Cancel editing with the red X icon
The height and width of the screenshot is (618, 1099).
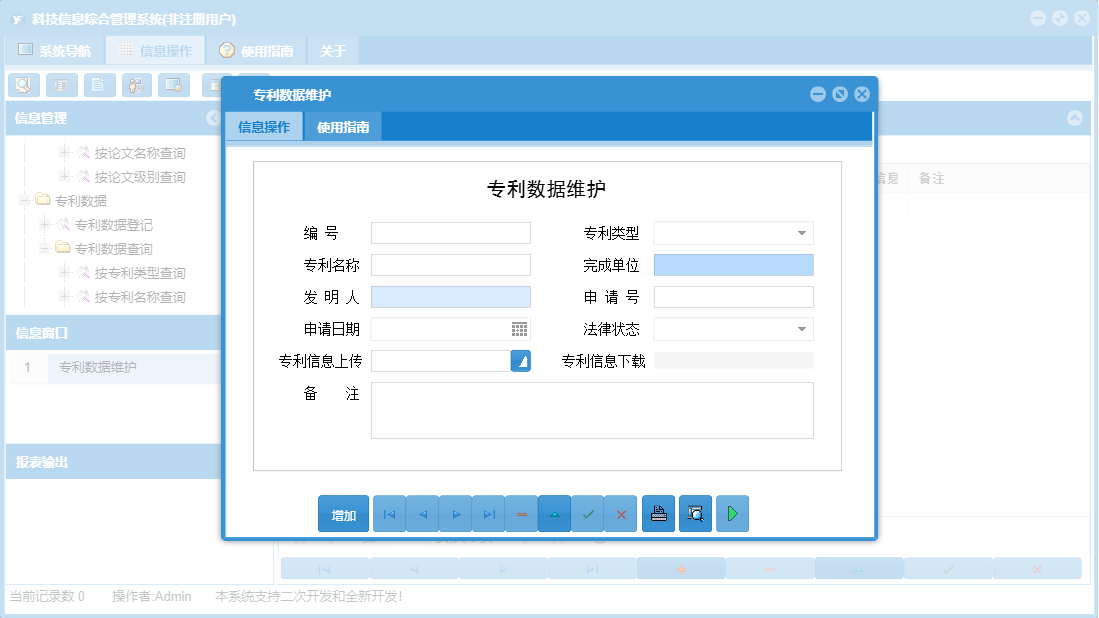(x=621, y=513)
